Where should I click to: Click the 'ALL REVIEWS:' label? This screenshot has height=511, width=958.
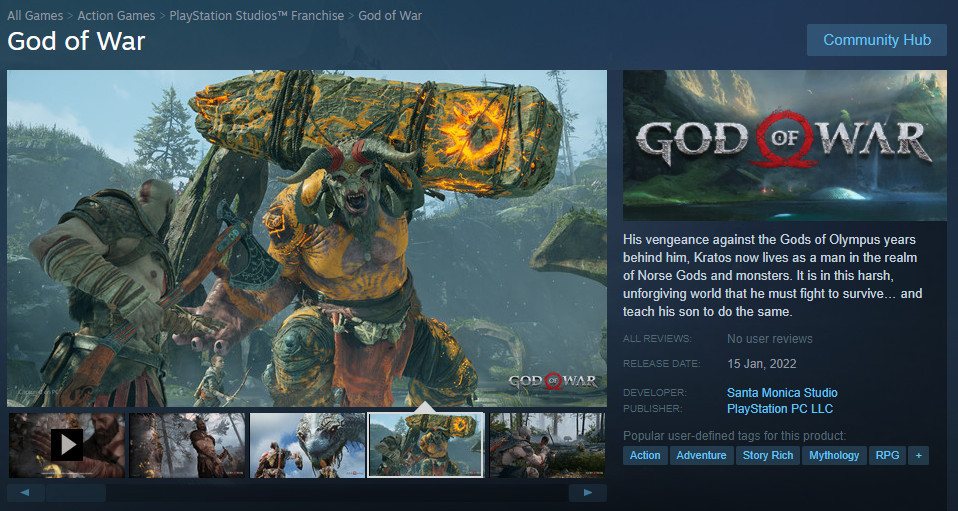tap(657, 339)
